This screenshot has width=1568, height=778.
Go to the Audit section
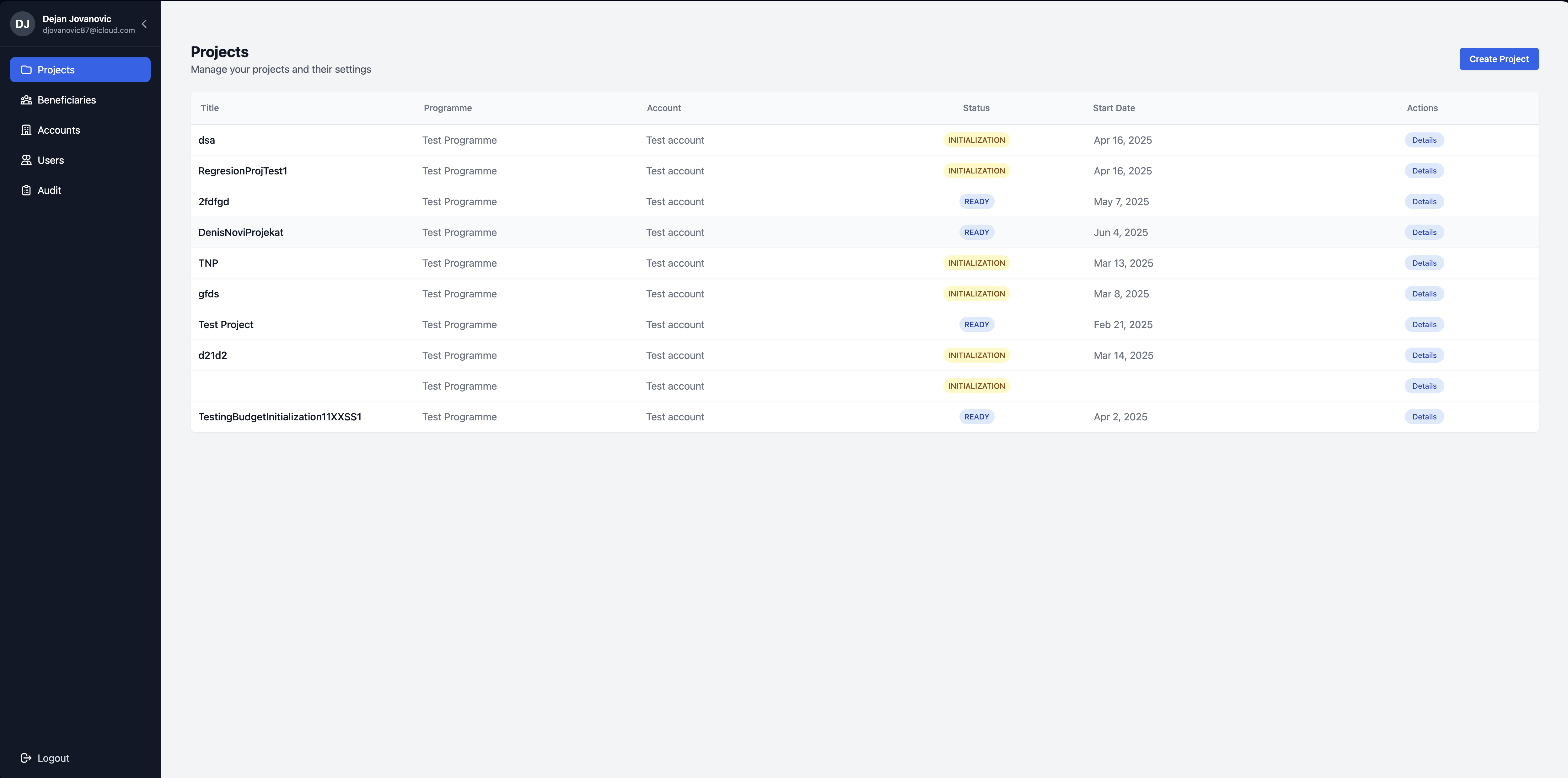(49, 190)
